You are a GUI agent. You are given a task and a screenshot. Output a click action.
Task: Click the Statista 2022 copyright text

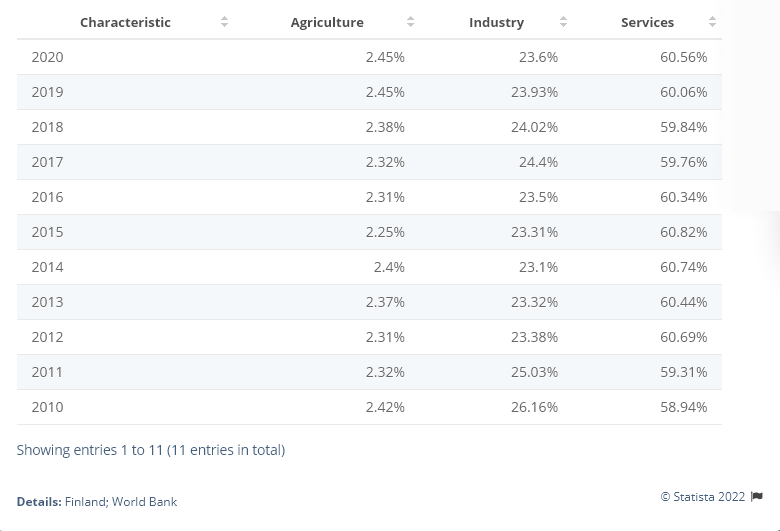703,497
